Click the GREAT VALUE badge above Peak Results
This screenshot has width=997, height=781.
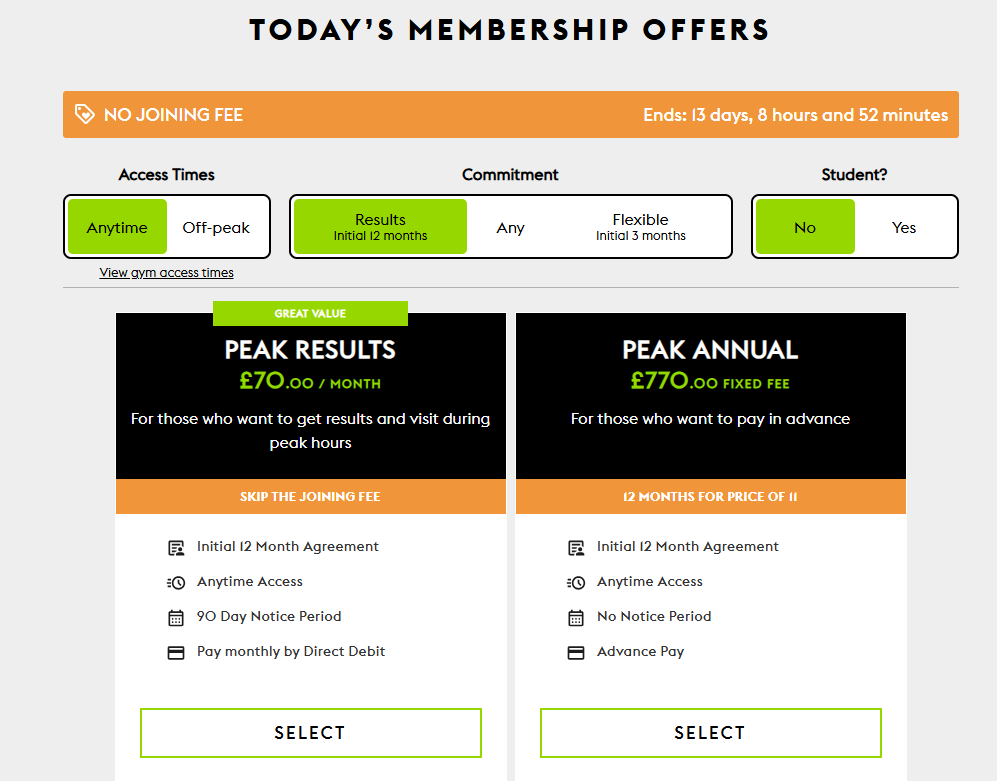[310, 313]
